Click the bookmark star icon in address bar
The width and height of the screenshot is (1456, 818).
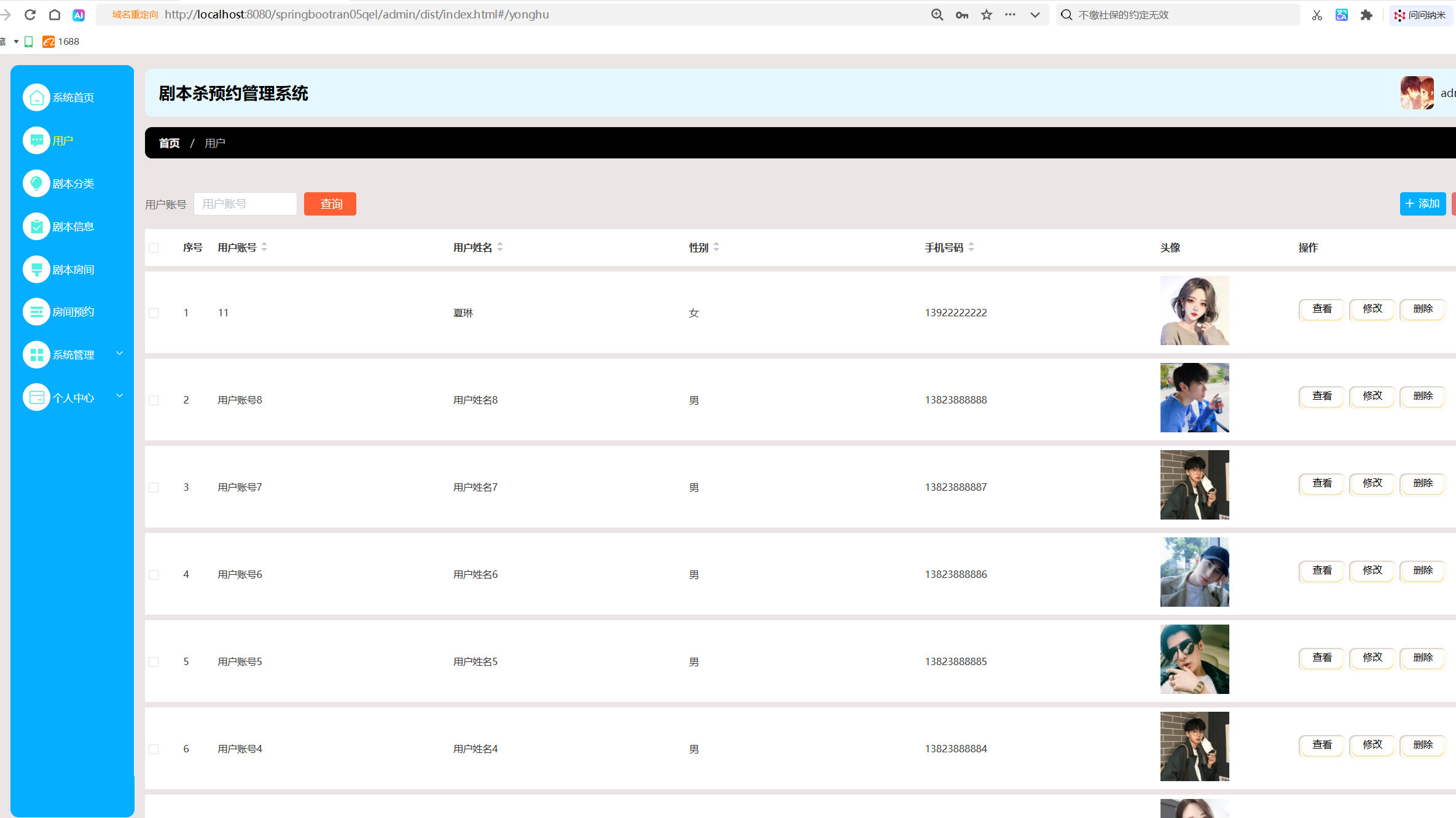[987, 15]
